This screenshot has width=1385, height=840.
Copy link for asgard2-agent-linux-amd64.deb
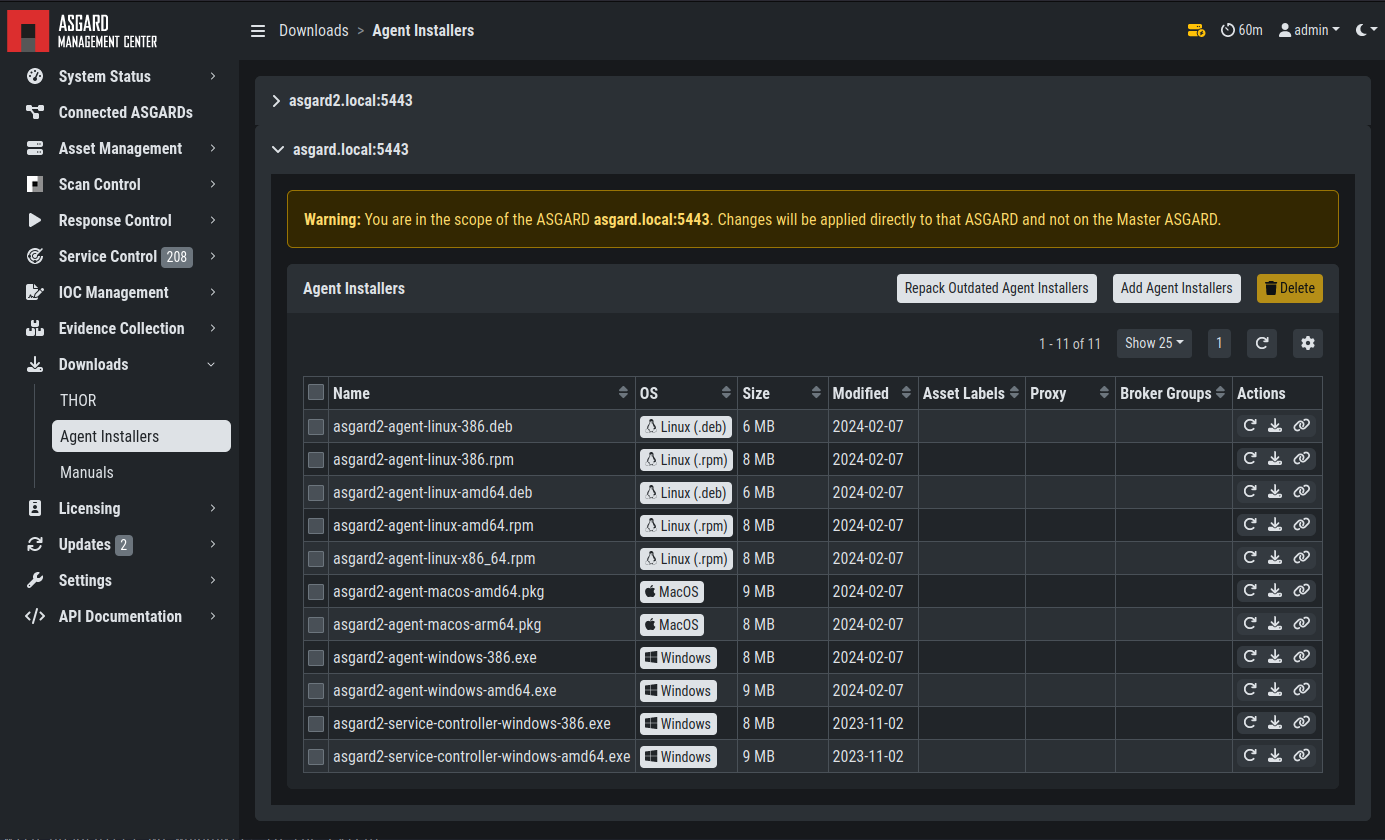(x=1301, y=492)
